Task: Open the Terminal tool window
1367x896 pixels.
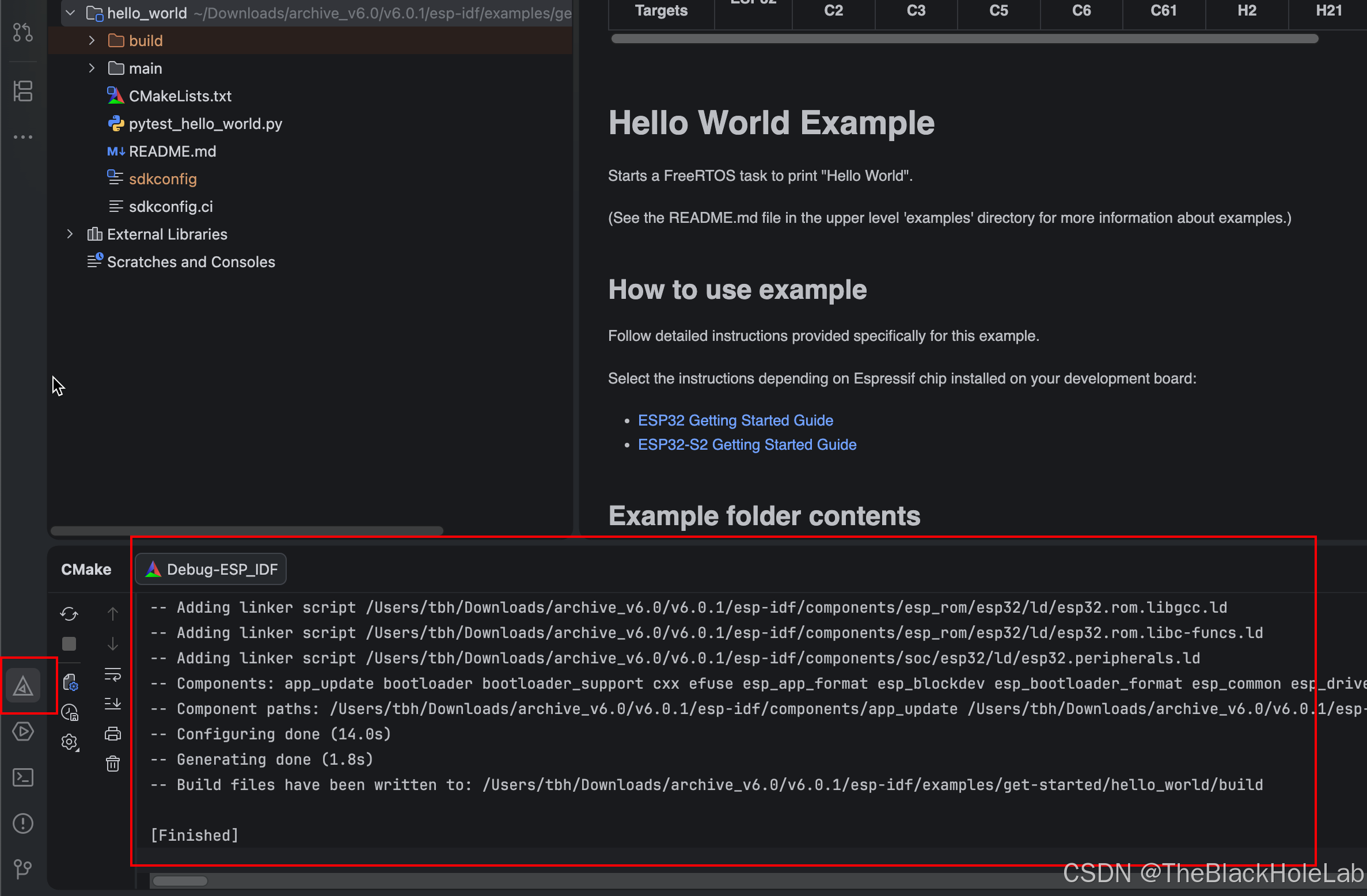Action: tap(23, 777)
